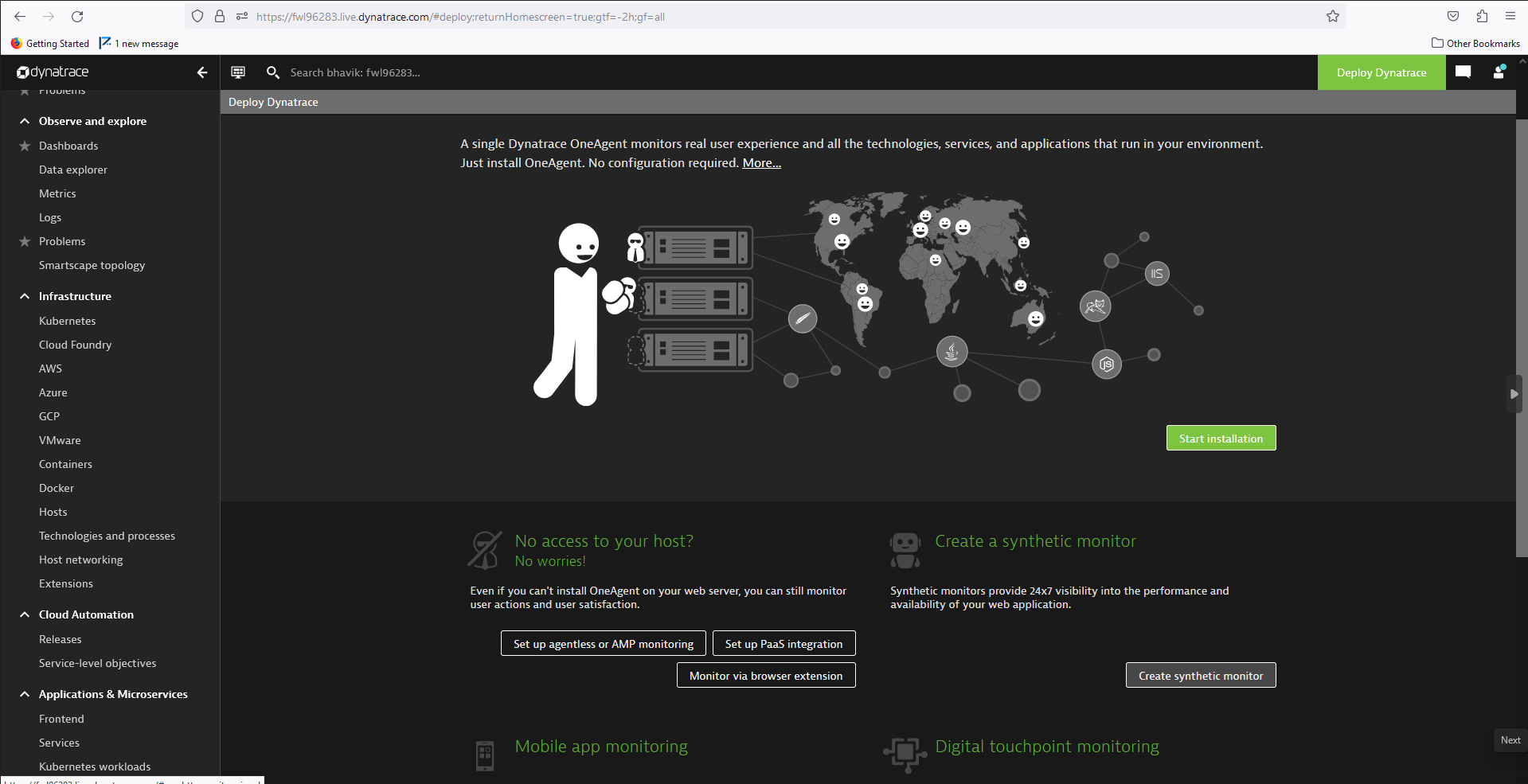The width and height of the screenshot is (1528, 784).
Task: Click the Next button at bottom right
Action: (1510, 740)
